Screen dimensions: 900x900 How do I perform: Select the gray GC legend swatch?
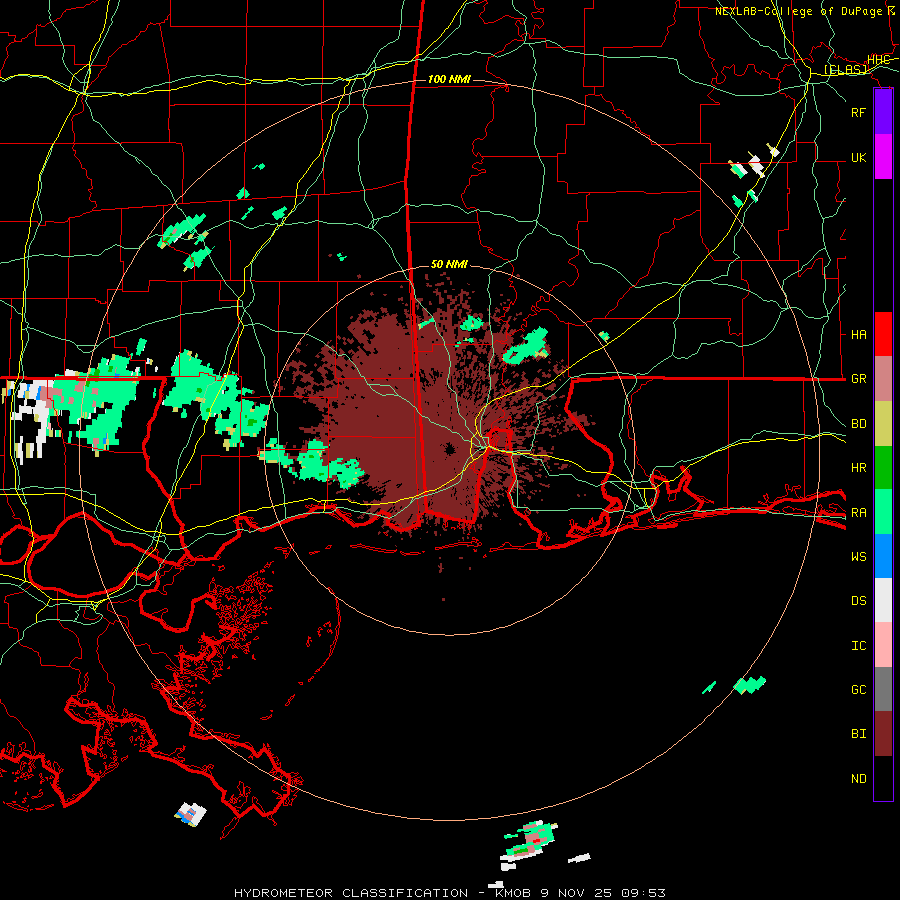click(x=883, y=689)
